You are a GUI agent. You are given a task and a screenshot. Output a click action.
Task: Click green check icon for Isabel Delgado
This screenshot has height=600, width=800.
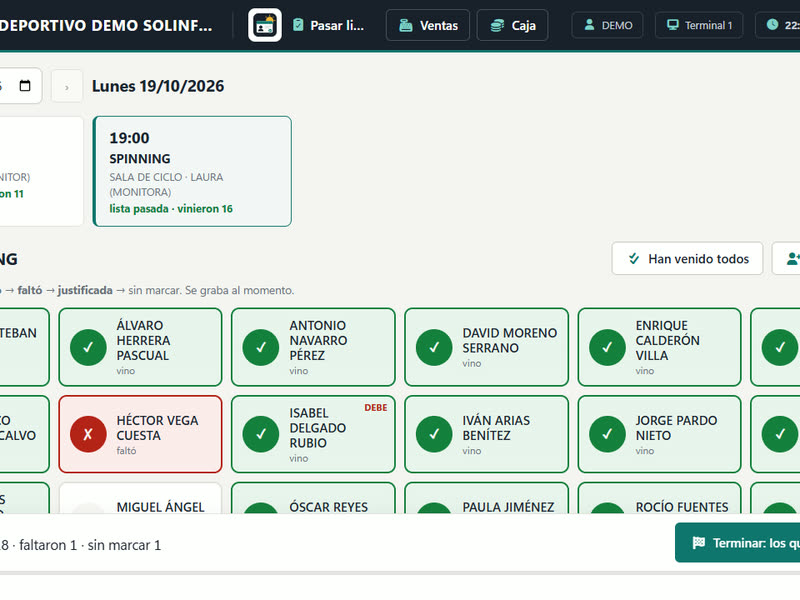tap(261, 434)
